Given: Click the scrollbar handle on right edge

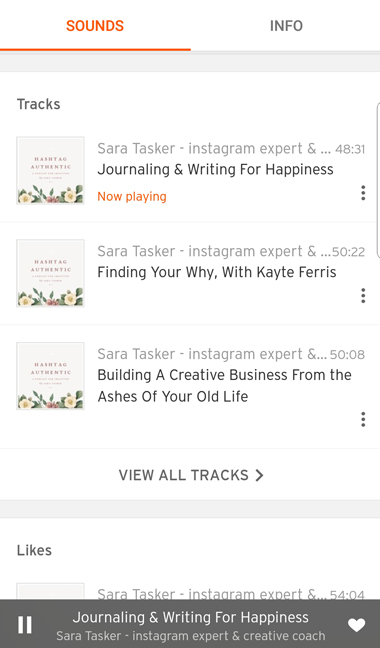Looking at the screenshot, I should pos(378,180).
